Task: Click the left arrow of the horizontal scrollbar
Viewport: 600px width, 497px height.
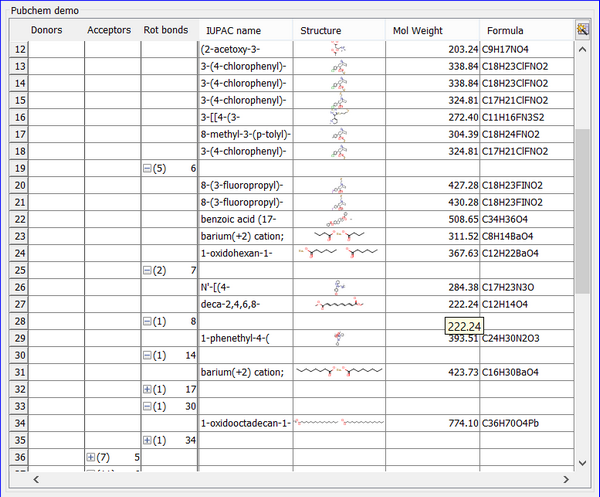Action: tap(36, 480)
